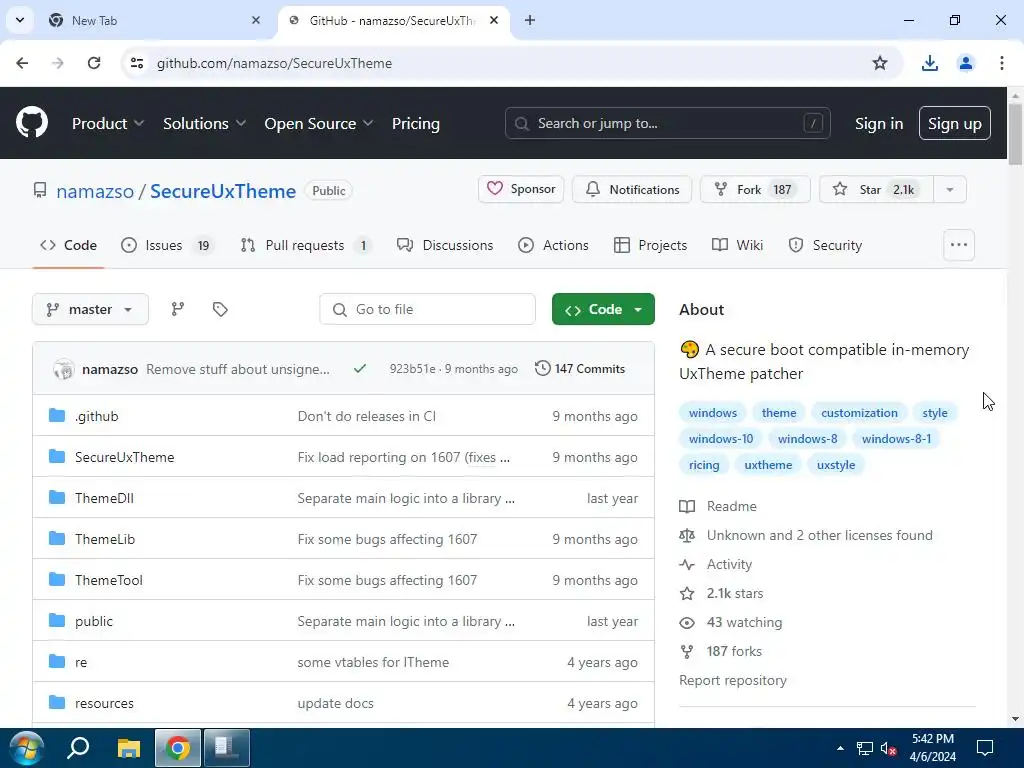
Task: Click the Star button for the repository
Action: pyautogui.click(x=876, y=189)
